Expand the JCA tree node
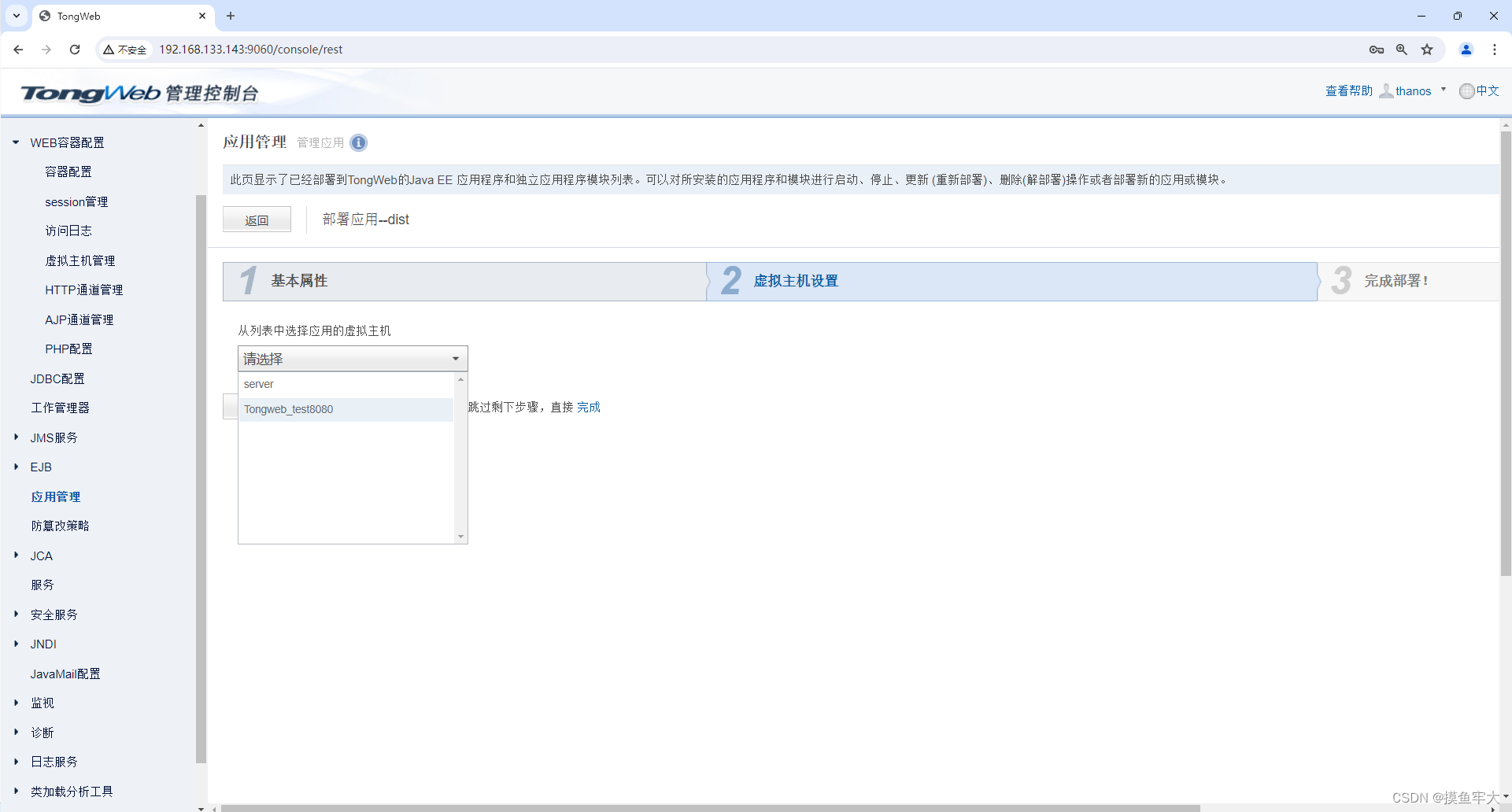Screen dimensions: 1512x812 click(16, 555)
